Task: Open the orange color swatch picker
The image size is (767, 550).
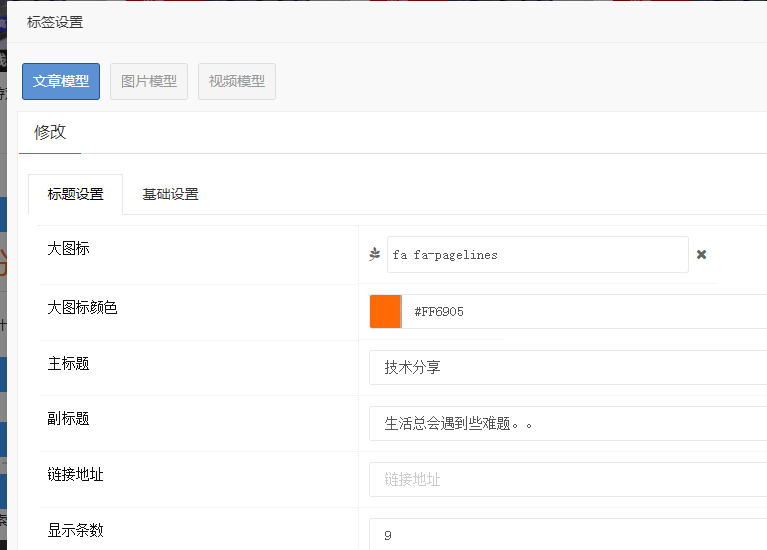Action: click(385, 311)
